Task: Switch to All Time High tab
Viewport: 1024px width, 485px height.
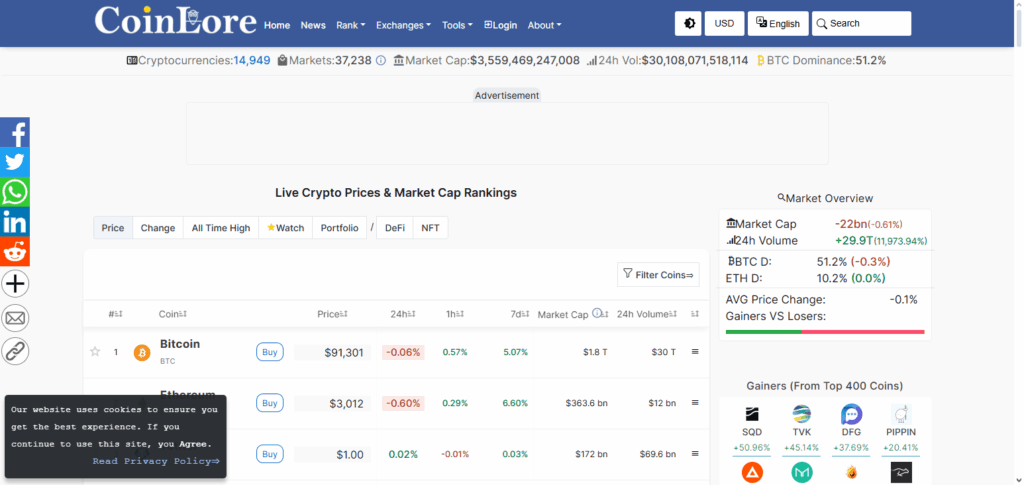Action: [x=221, y=228]
